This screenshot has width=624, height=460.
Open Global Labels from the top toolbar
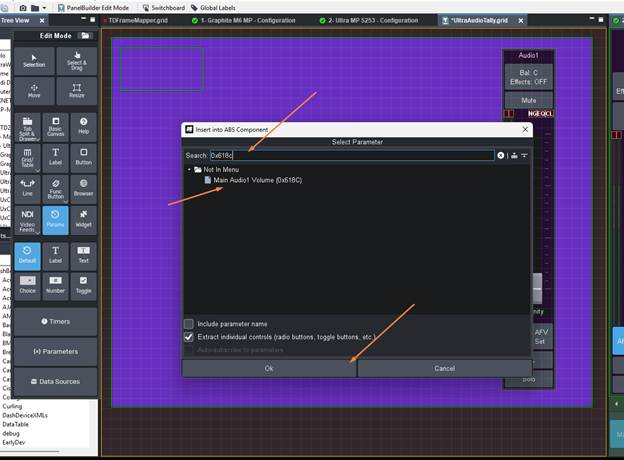(x=213, y=8)
